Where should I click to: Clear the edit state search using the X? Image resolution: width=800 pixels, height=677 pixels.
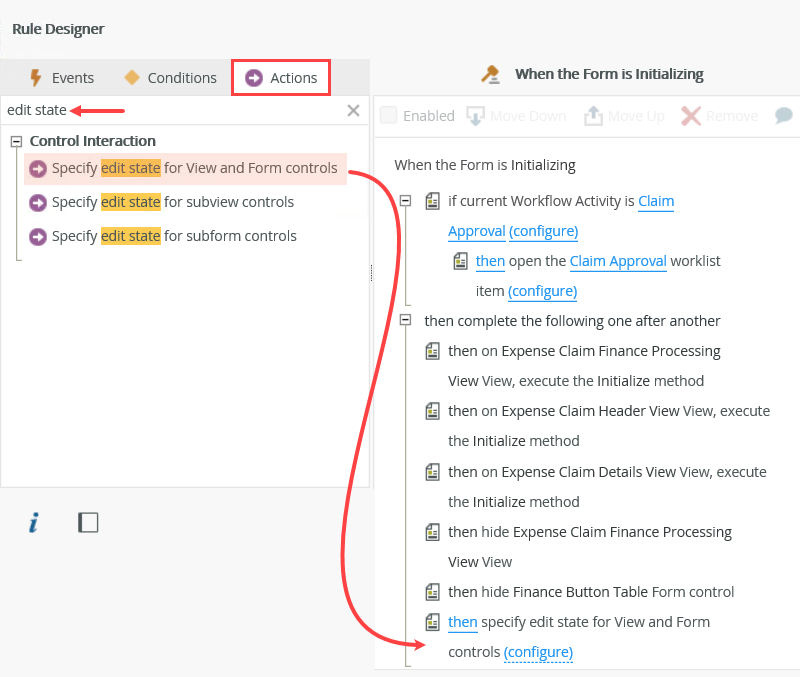tap(353, 110)
